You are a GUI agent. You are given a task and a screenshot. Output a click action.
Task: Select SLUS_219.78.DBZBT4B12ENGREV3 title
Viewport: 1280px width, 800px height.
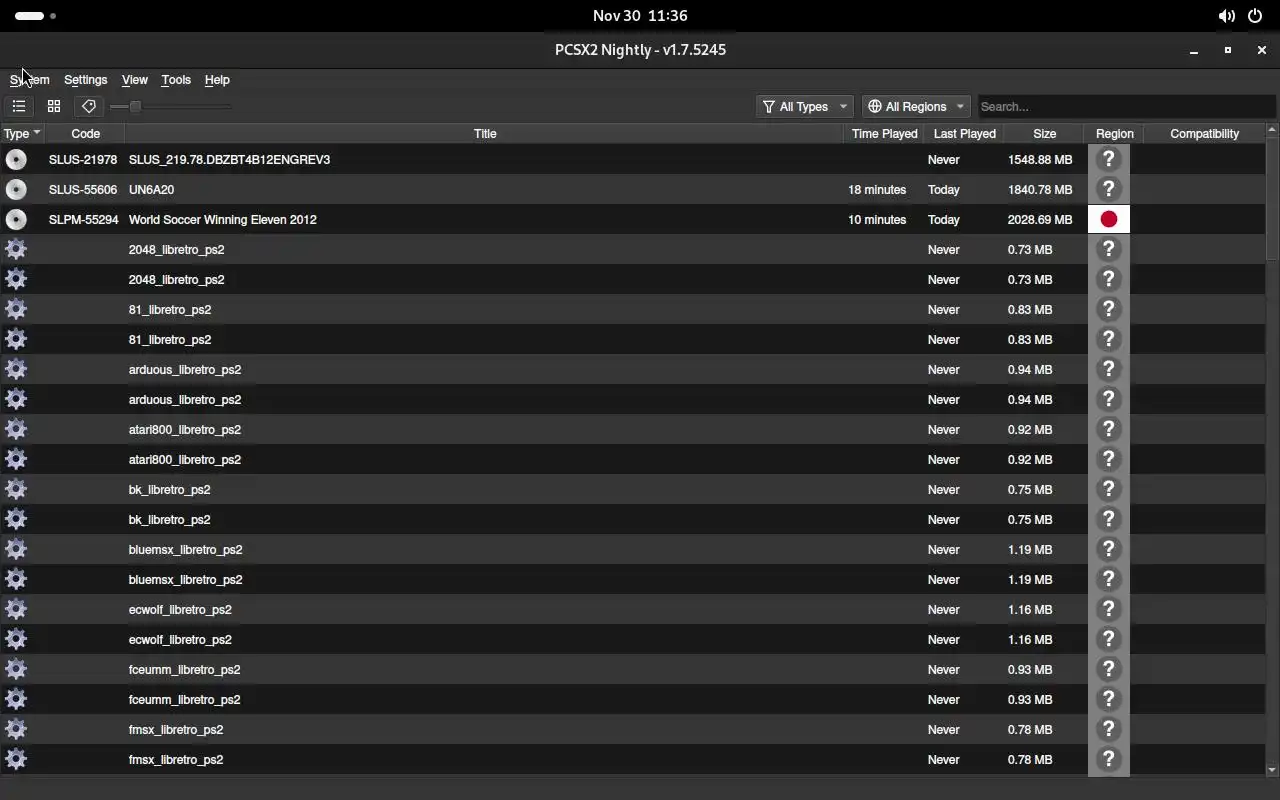229,159
